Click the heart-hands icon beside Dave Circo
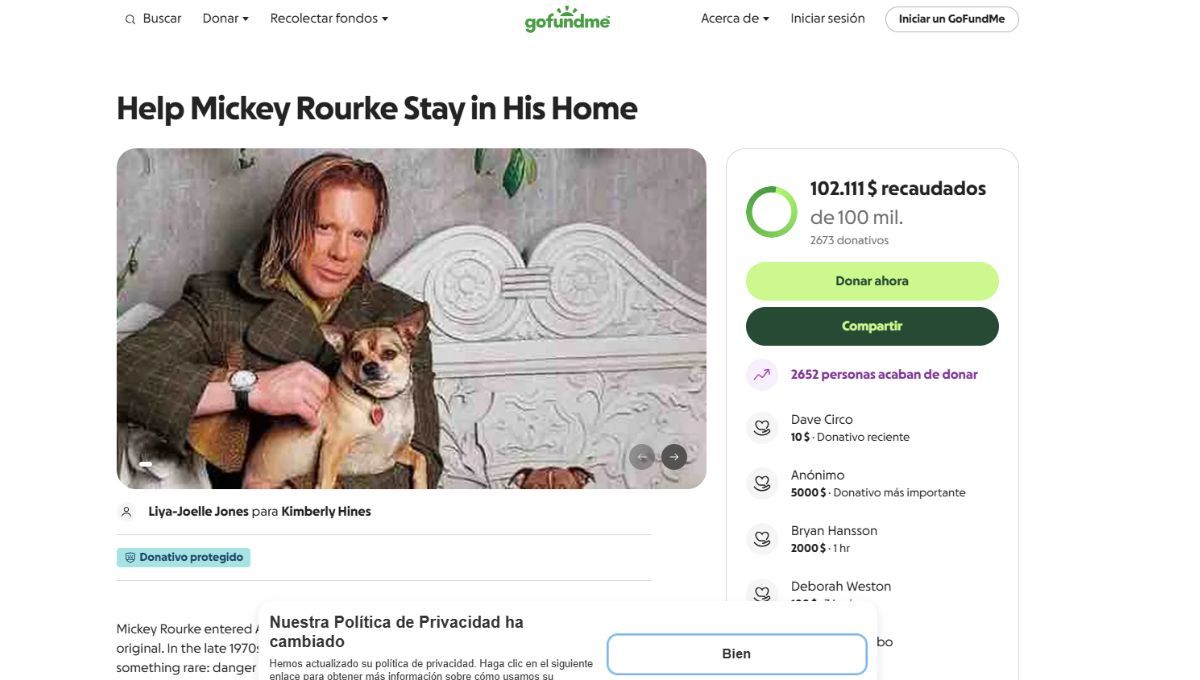The height and width of the screenshot is (680, 1200). coord(762,427)
